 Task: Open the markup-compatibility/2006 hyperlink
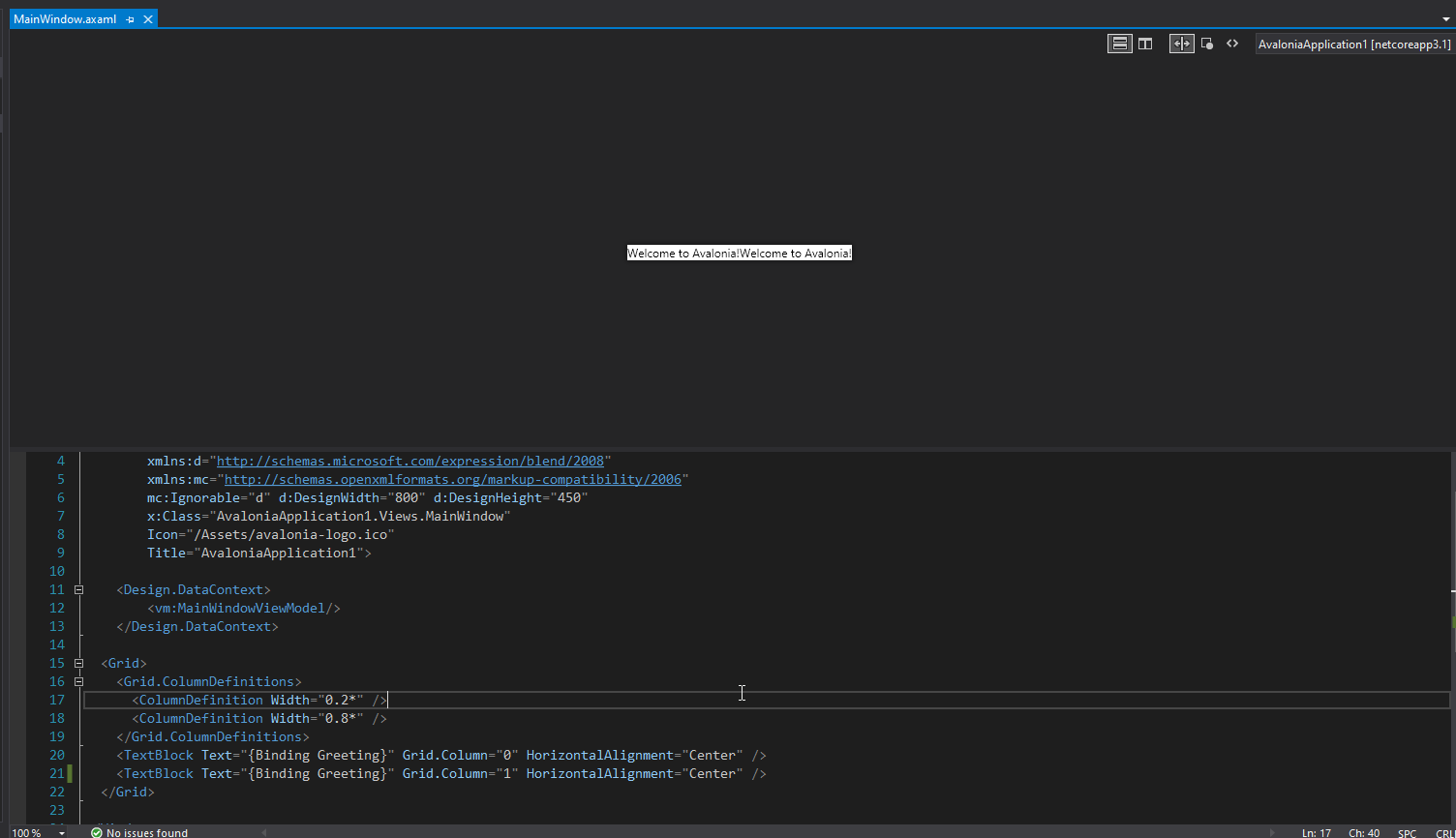[x=451, y=479]
